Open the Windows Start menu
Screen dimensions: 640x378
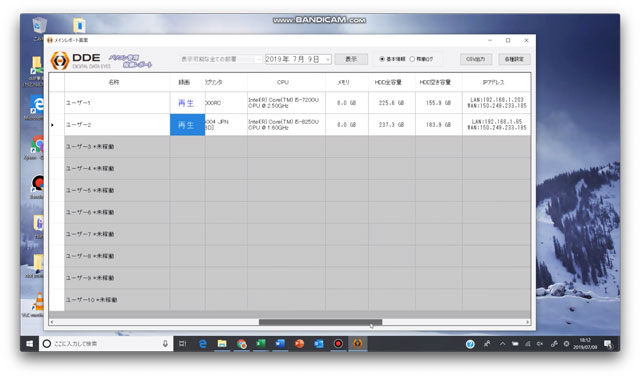[29, 344]
